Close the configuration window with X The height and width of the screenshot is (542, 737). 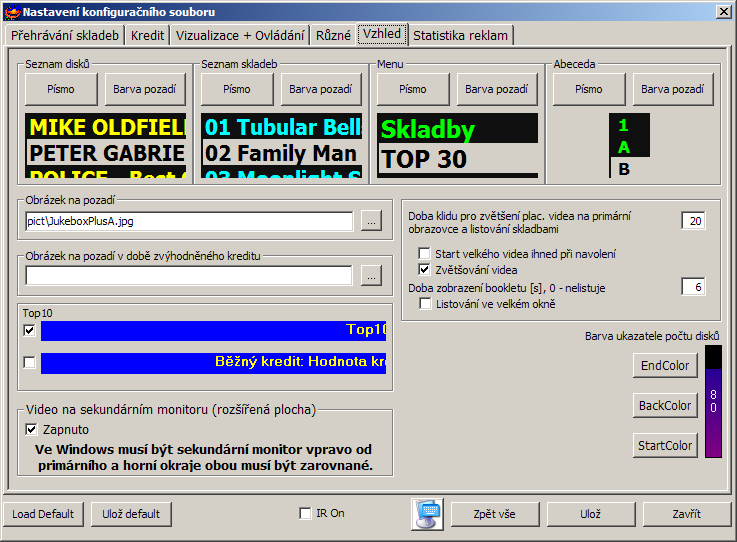click(724, 12)
